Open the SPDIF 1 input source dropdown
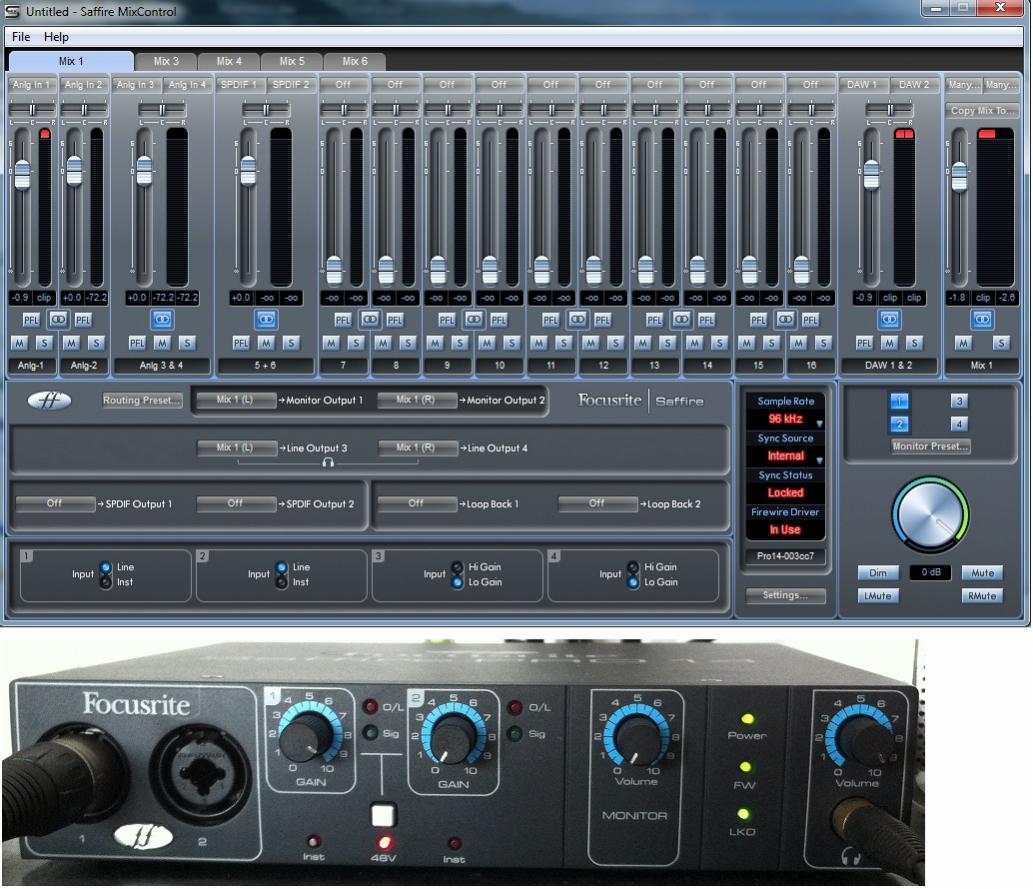This screenshot has height=889, width=1033. [239, 84]
